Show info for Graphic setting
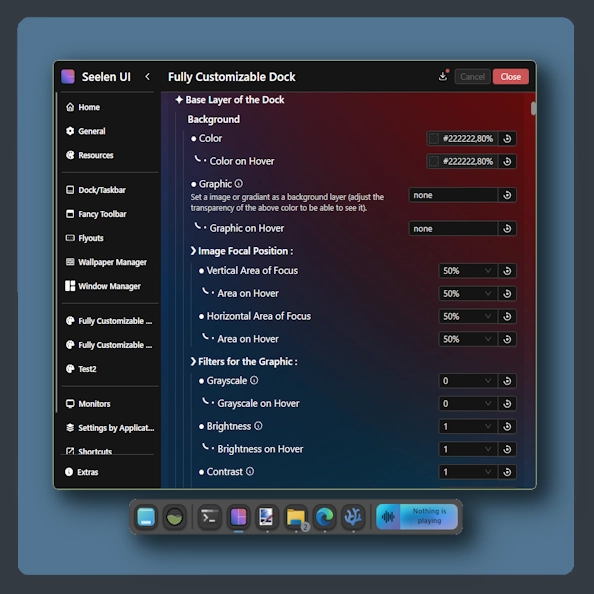594x594 pixels. pos(239,184)
